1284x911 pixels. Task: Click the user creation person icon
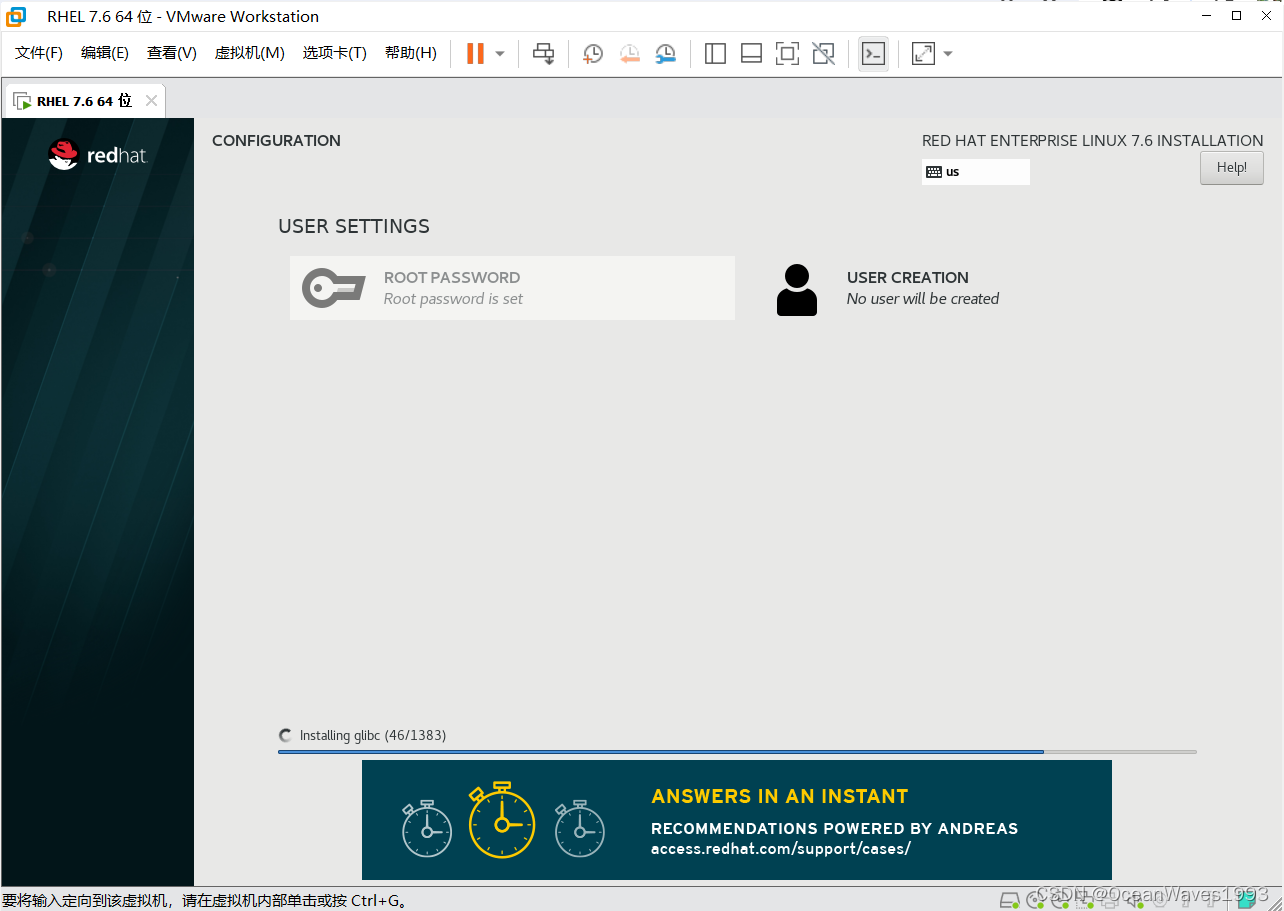tap(797, 290)
